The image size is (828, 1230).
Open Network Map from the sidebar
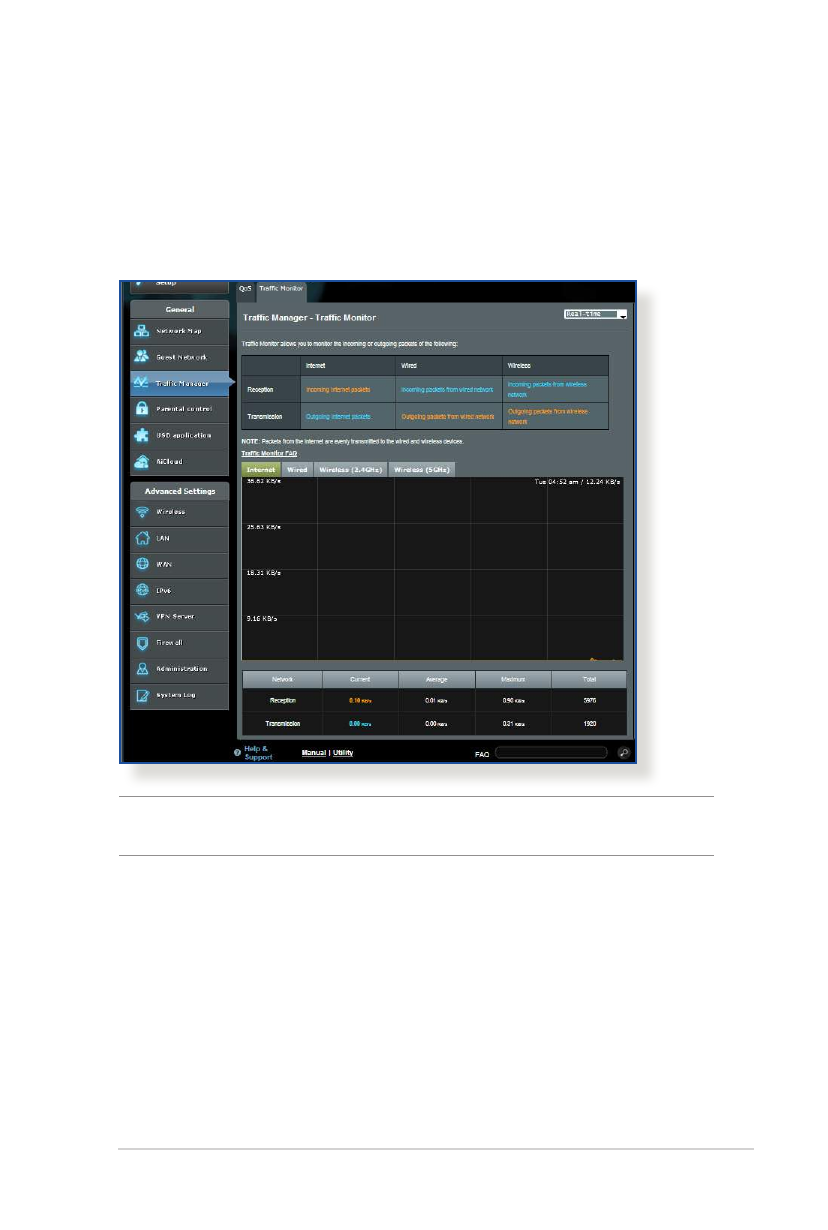click(178, 332)
